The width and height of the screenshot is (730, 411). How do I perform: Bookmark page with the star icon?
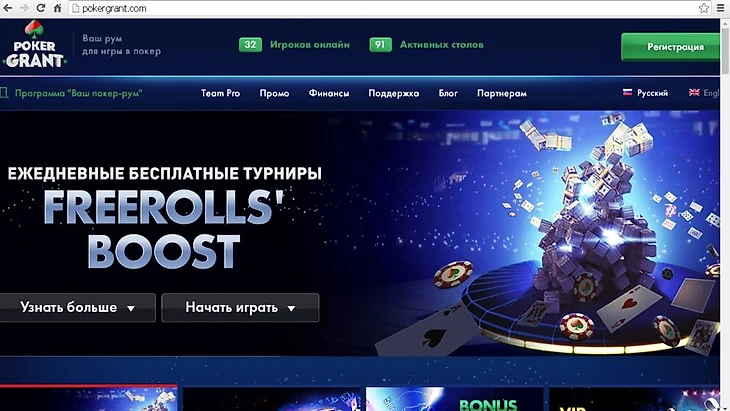[703, 8]
